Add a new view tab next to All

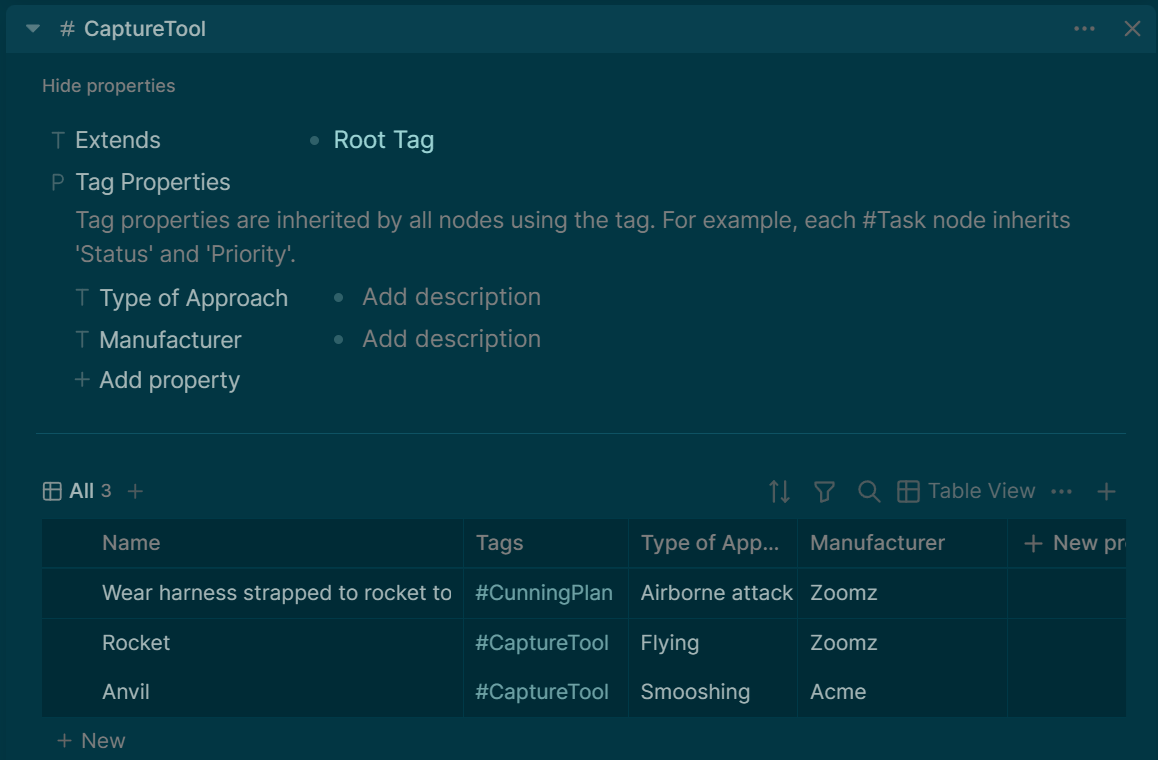point(136,491)
